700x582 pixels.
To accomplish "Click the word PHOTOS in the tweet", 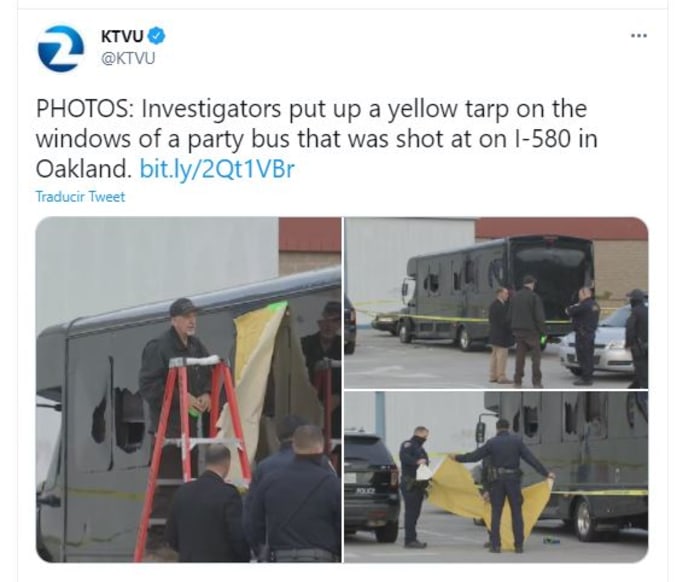I will pos(84,109).
